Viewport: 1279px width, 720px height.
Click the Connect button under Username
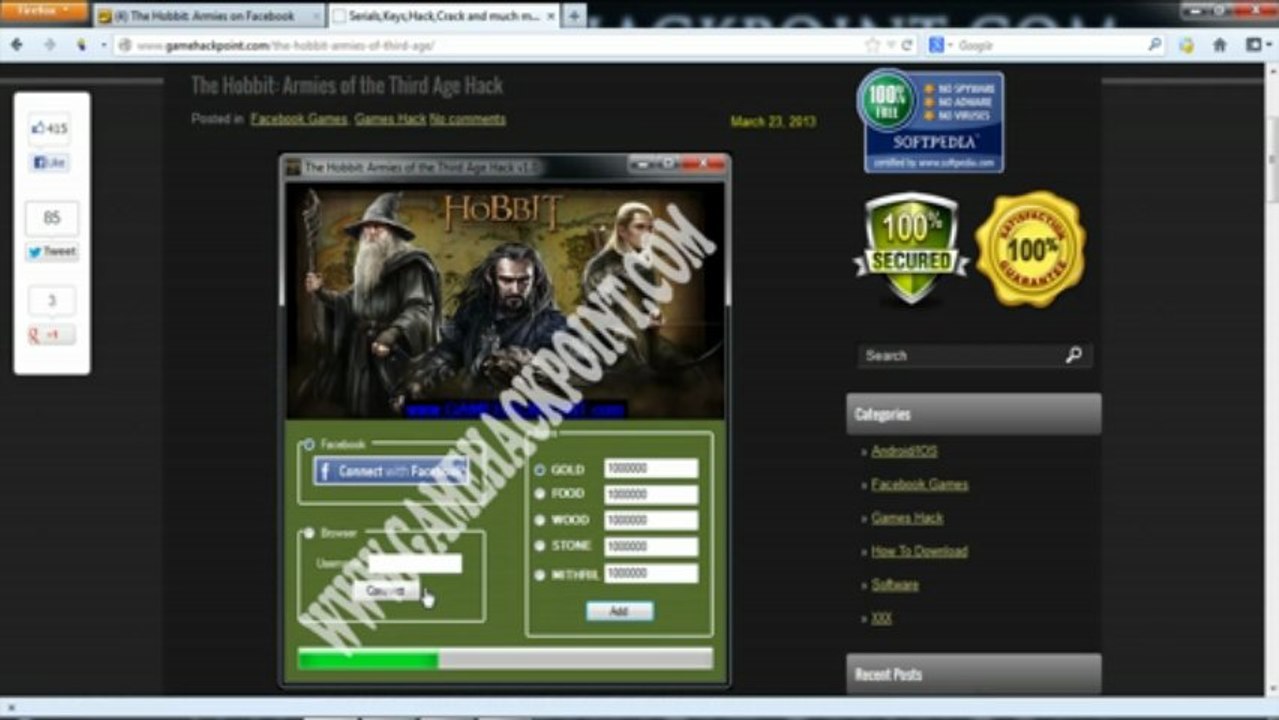coord(386,591)
